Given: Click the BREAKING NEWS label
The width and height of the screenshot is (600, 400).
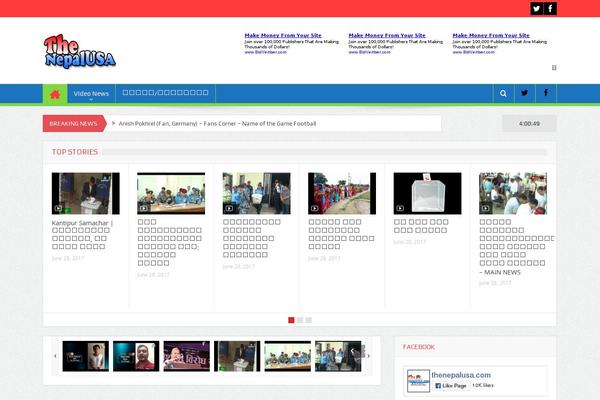Looking at the screenshot, I should tap(73, 124).
